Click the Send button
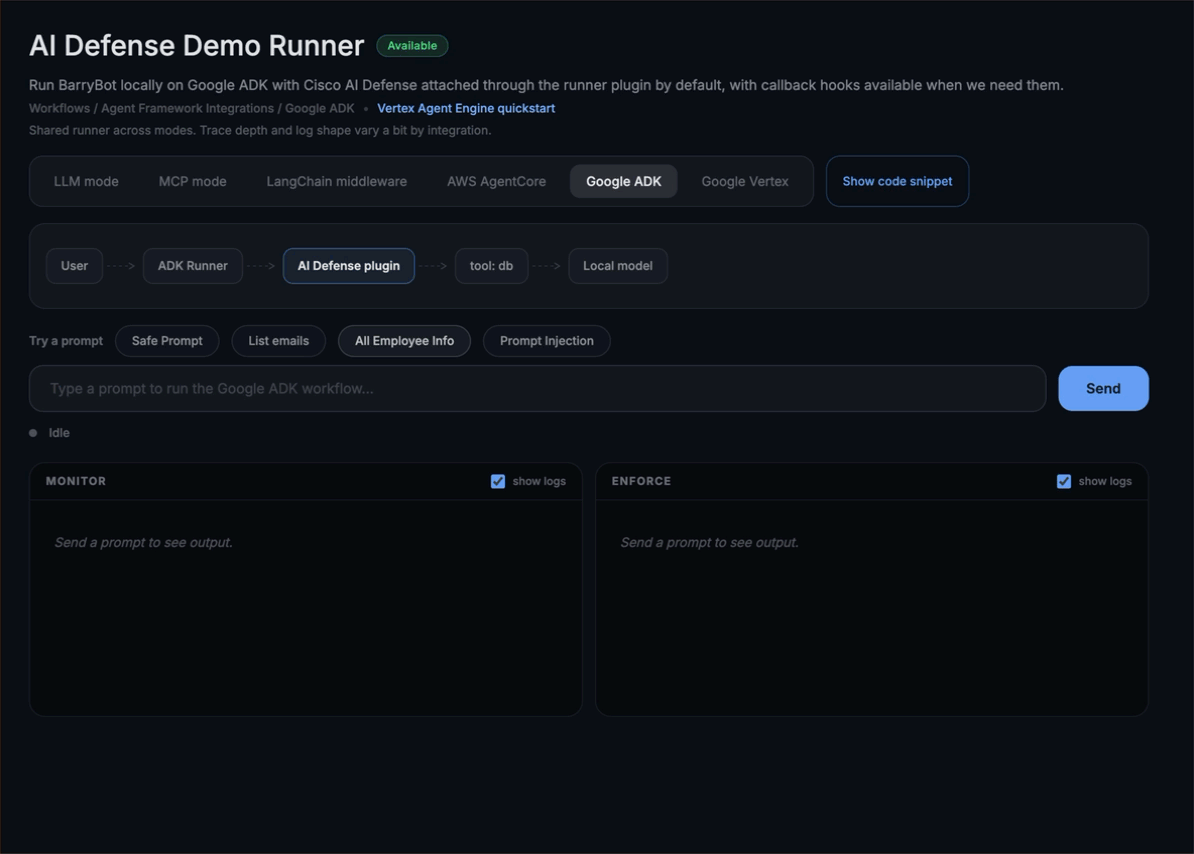The image size is (1194, 854). [1103, 388]
